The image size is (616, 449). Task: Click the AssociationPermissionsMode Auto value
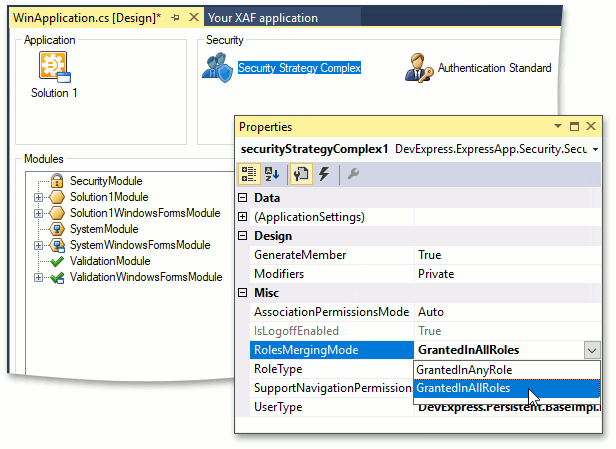431,312
